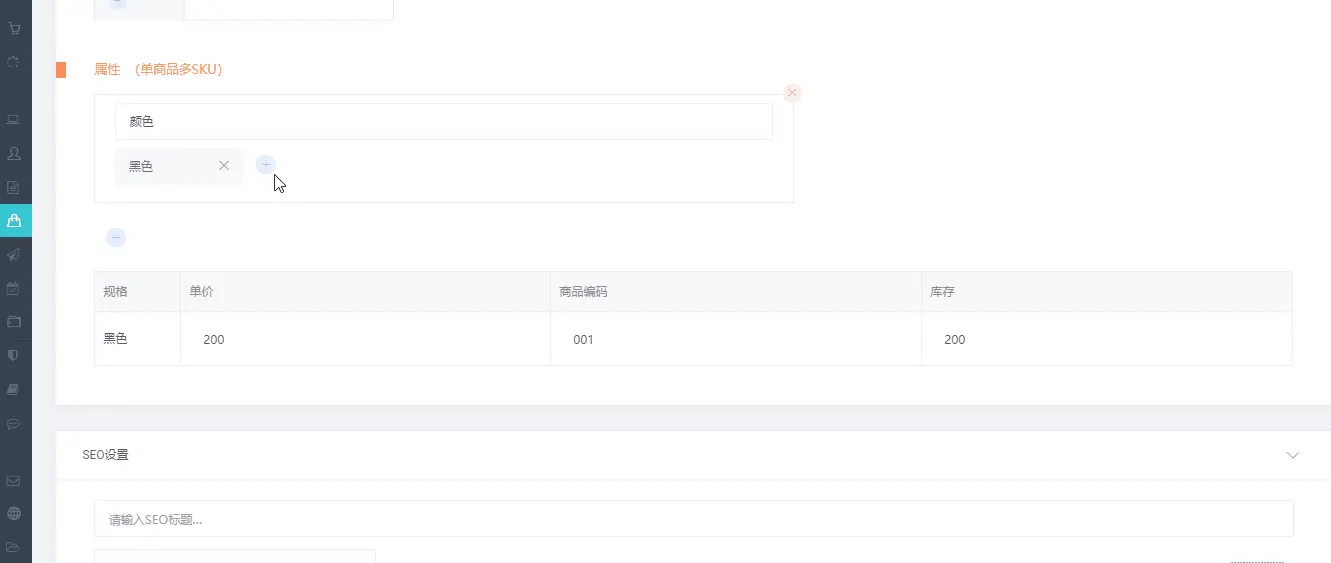The height and width of the screenshot is (563, 1331).
Task: Click the 颜色 attribute name field
Action: 443,122
